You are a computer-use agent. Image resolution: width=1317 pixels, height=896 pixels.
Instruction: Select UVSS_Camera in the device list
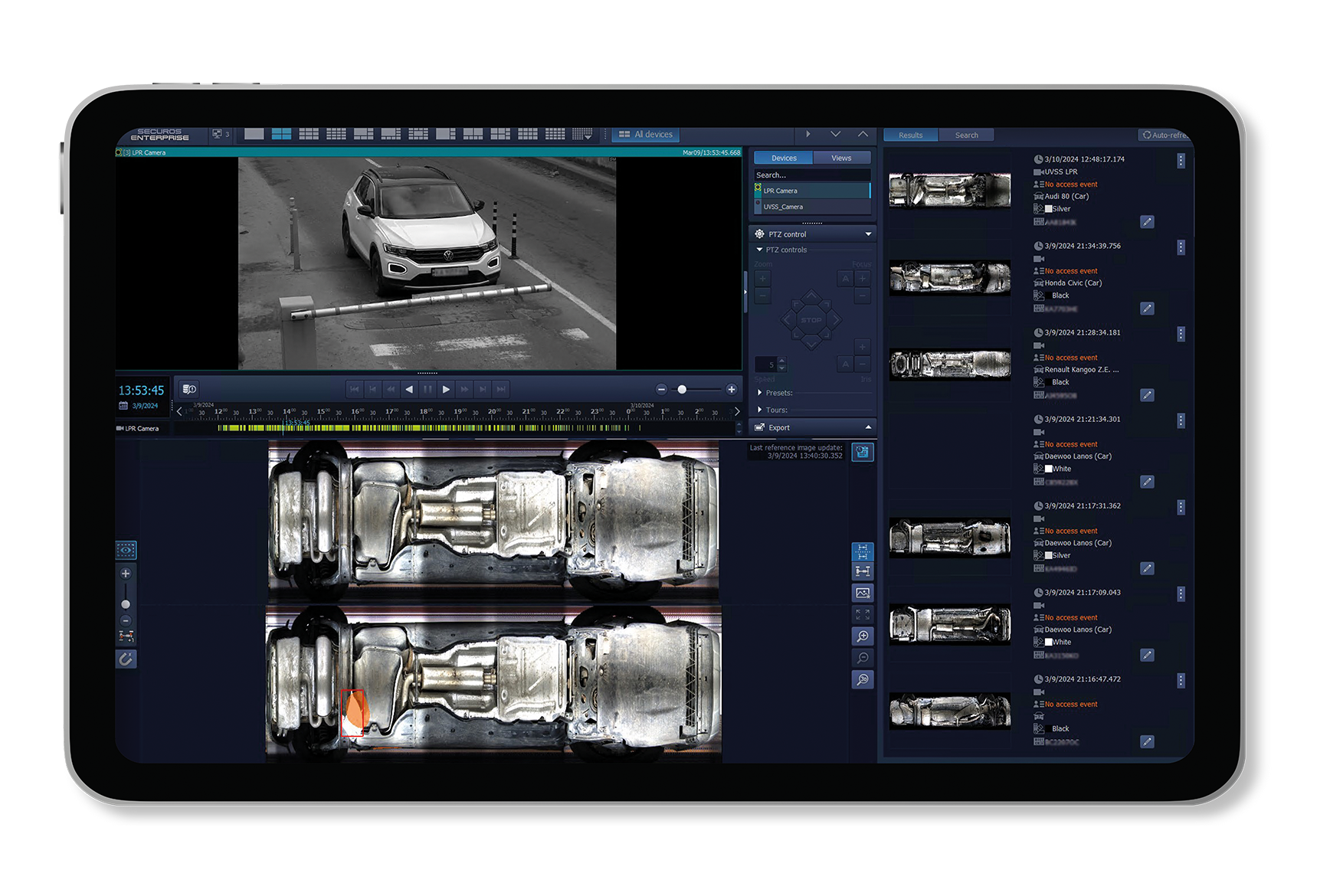tap(783, 207)
